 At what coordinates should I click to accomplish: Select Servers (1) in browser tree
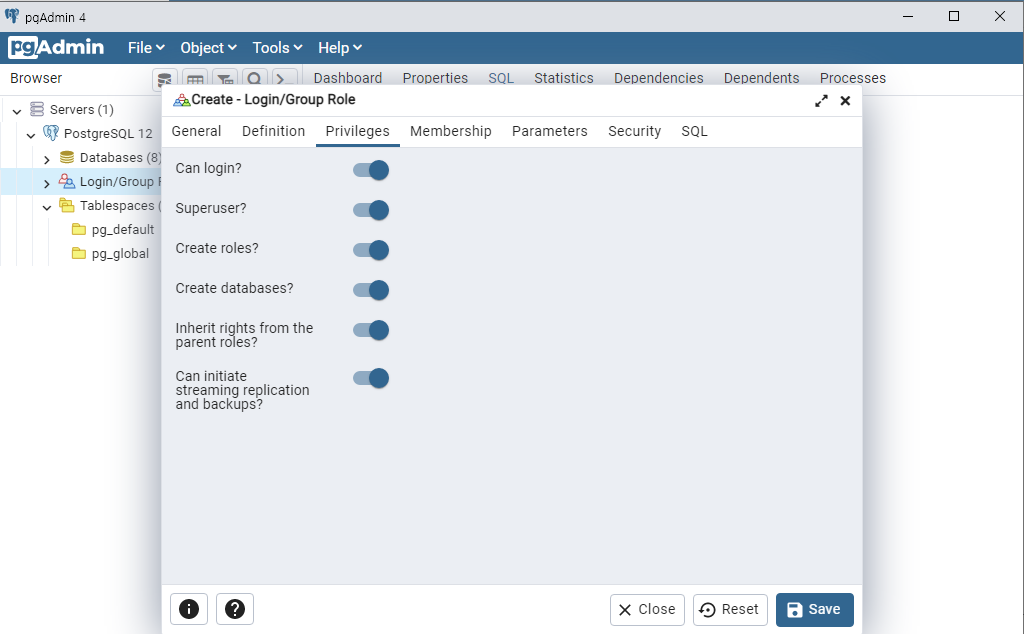[x=82, y=109]
